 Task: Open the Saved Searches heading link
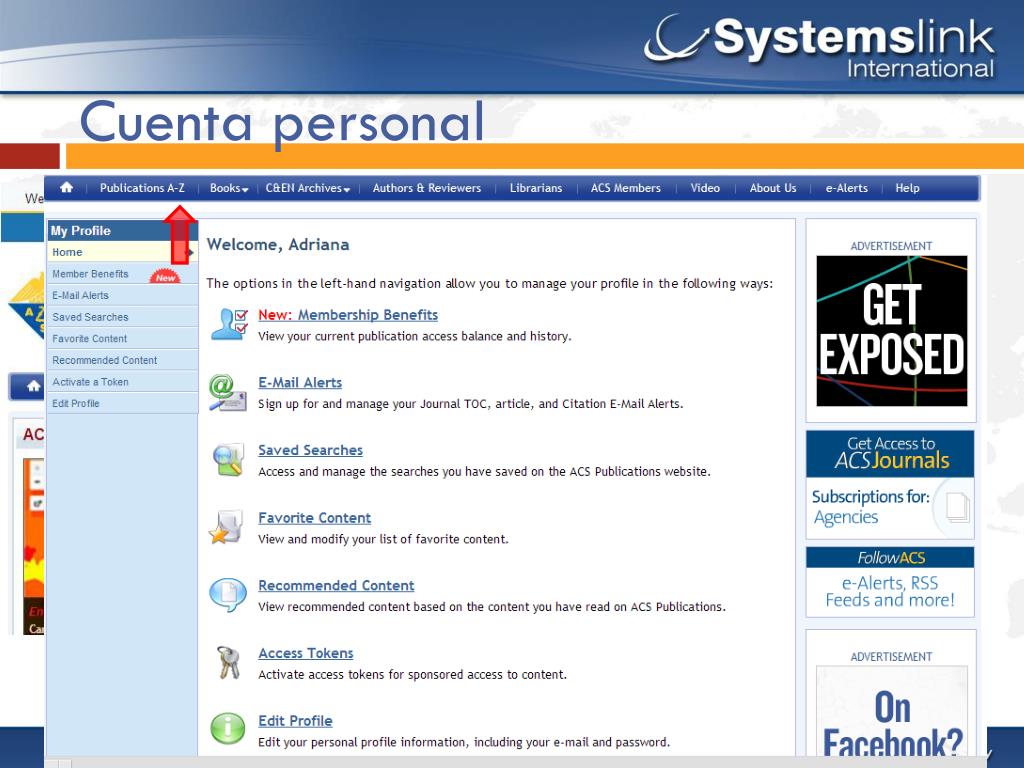[310, 450]
